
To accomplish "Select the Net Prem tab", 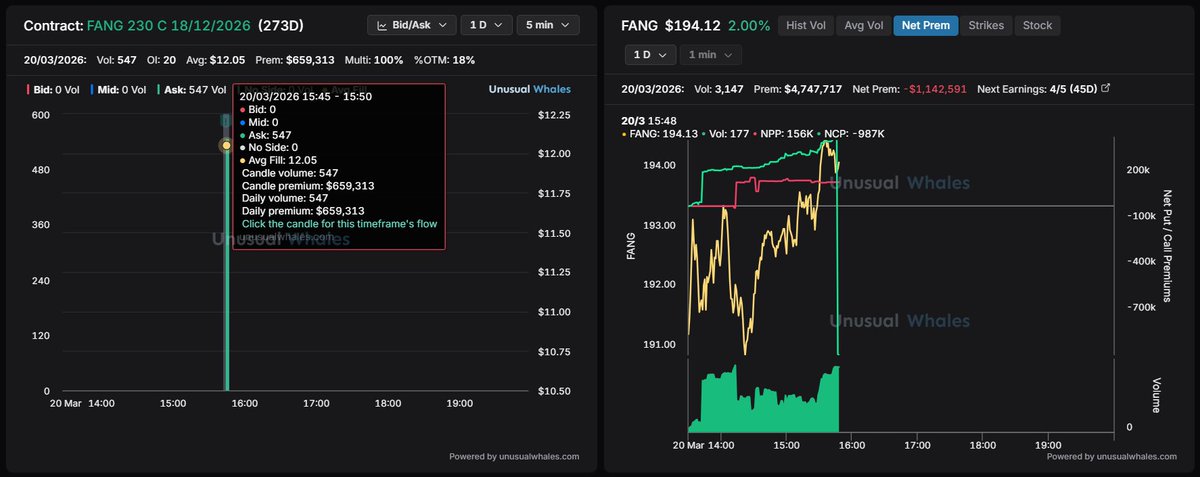I will click(x=925, y=25).
